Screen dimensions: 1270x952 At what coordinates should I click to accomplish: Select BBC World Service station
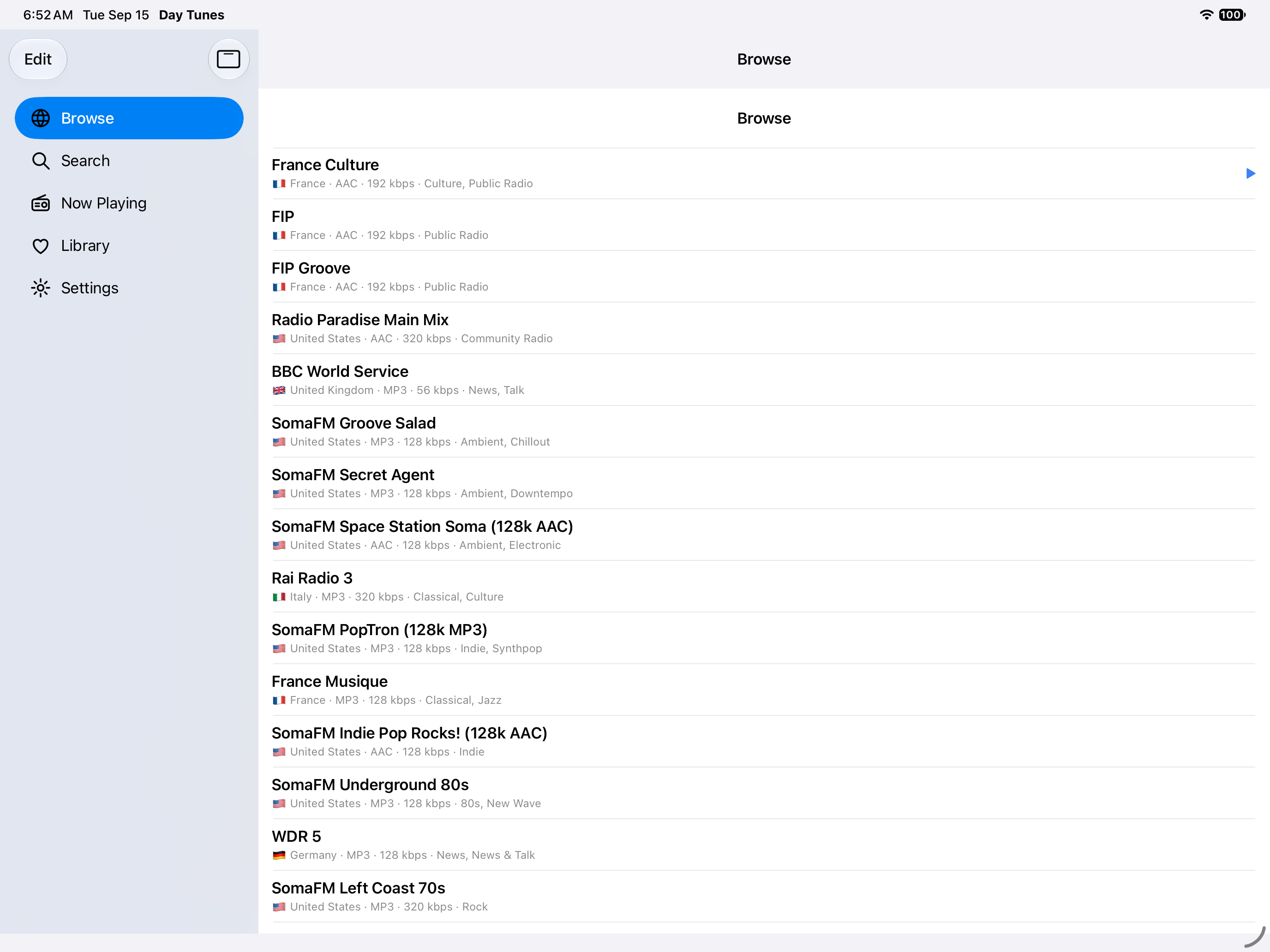(764, 380)
